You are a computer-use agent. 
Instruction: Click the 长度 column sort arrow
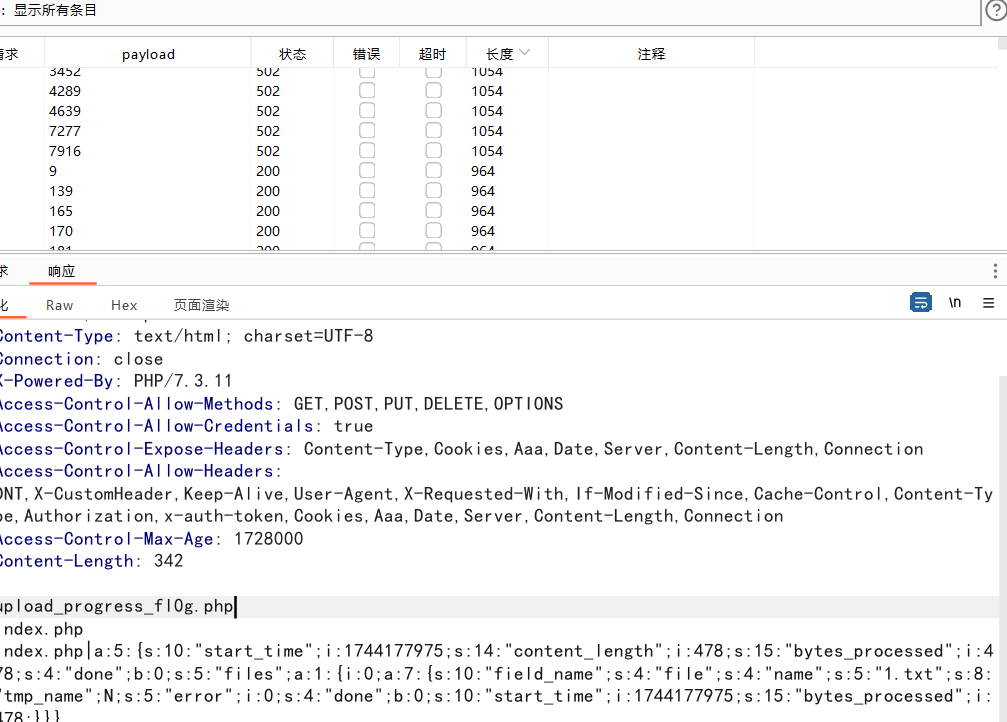pos(525,53)
